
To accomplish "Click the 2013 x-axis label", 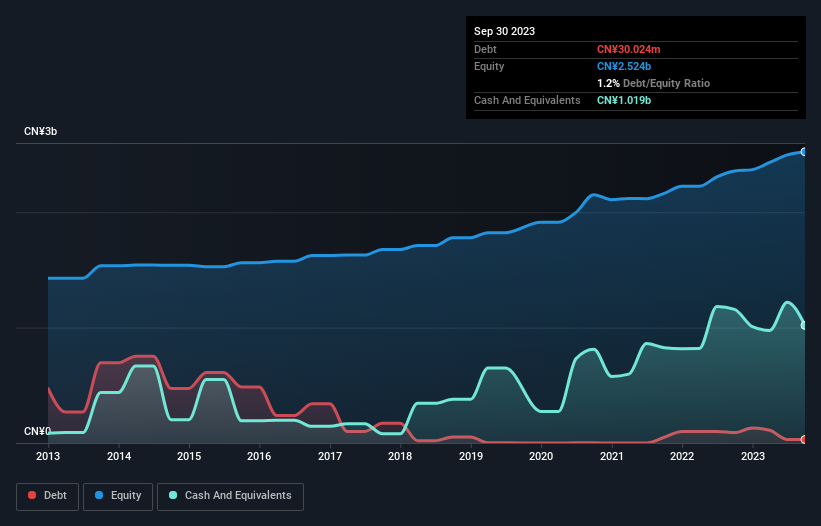I will 48,456.
